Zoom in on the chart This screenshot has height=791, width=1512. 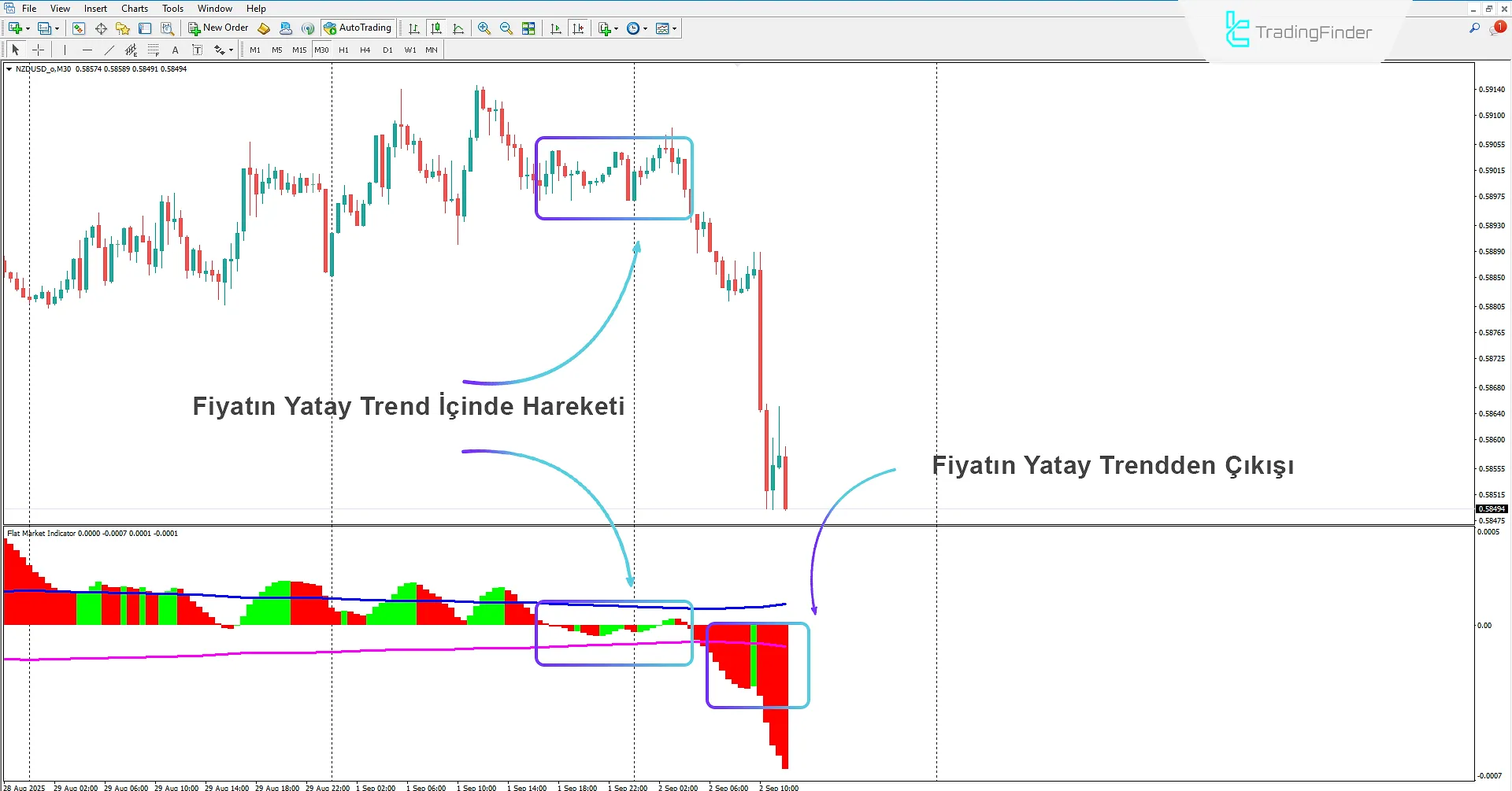pos(484,28)
